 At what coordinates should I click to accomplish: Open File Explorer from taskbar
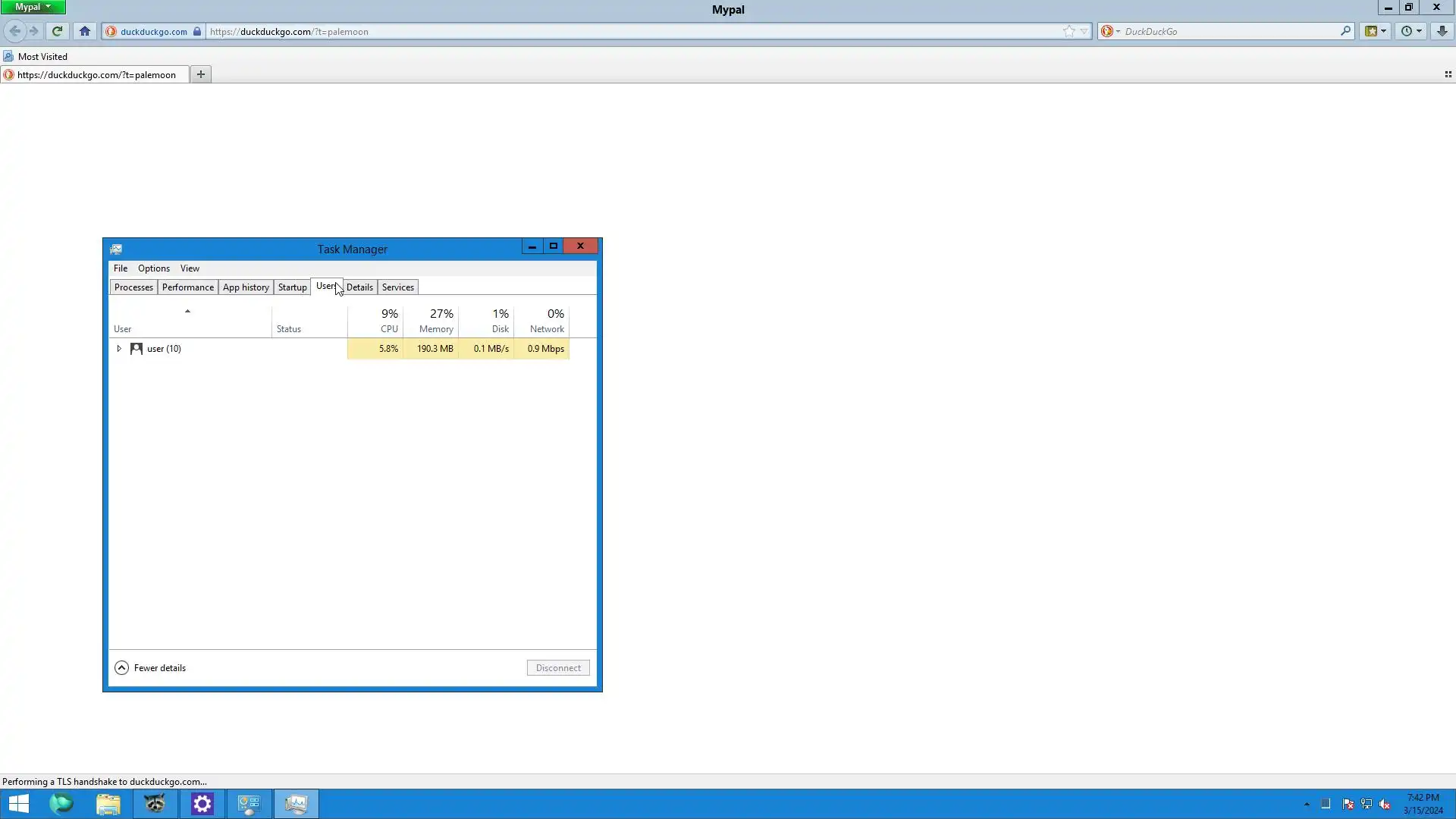pos(108,804)
